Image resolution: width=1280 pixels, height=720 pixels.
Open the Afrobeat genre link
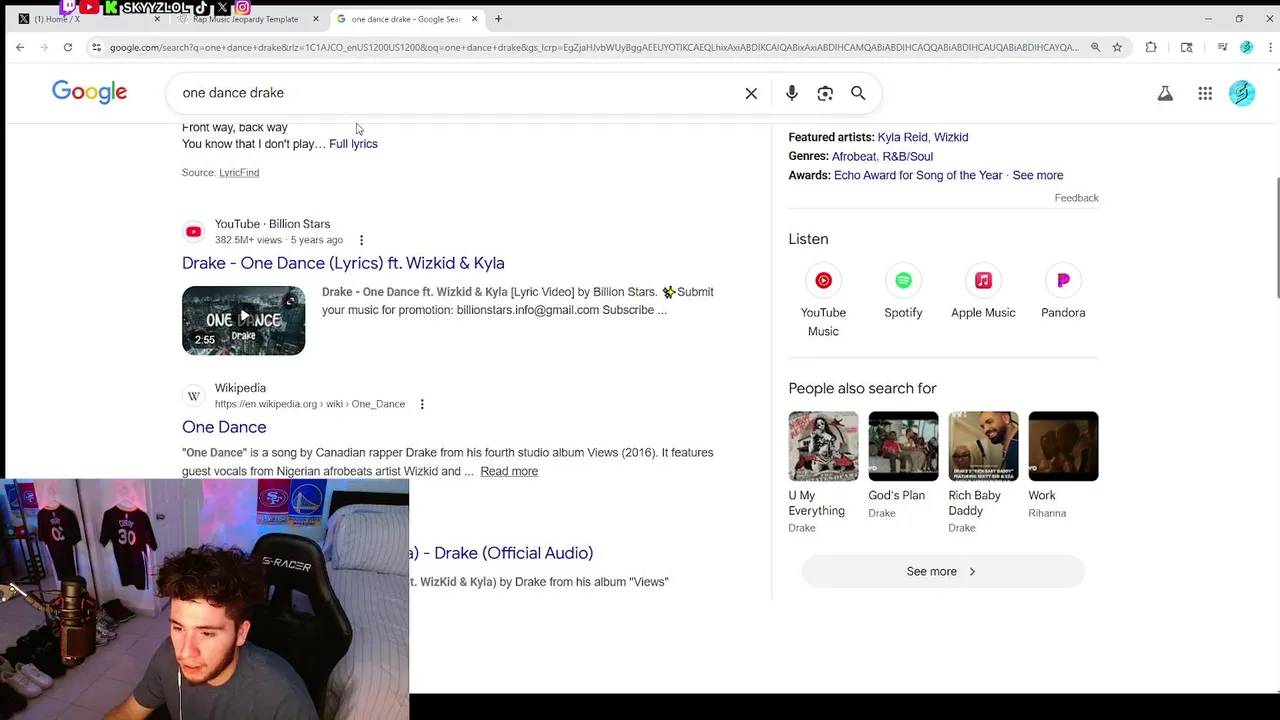coord(853,156)
